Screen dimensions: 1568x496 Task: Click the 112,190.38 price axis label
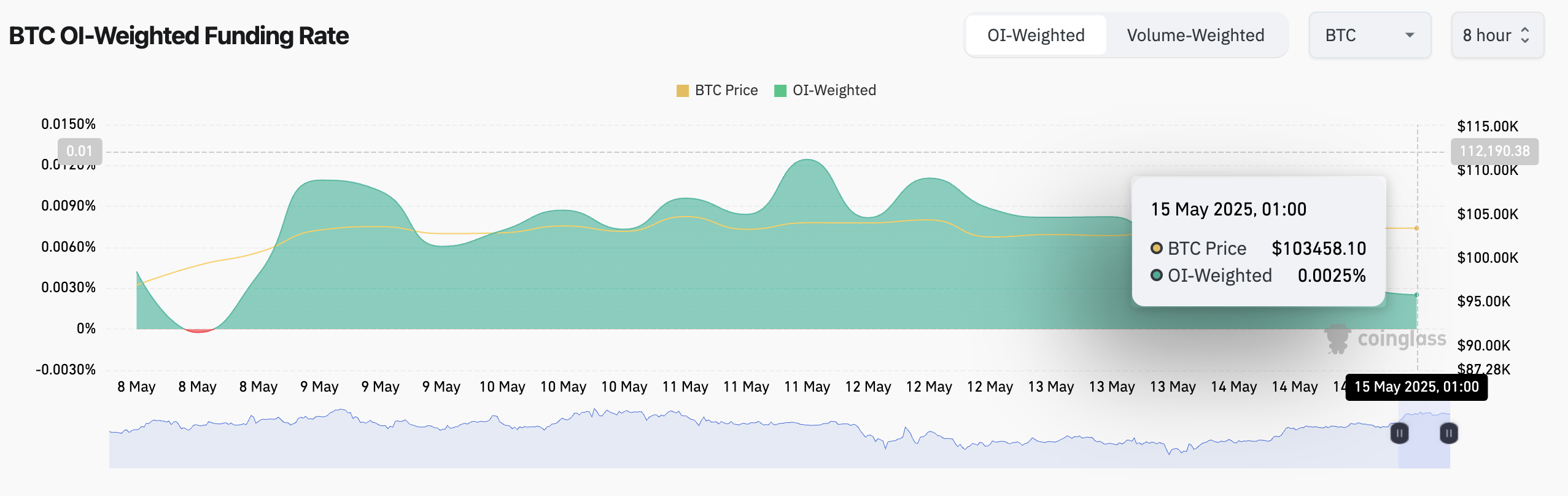tap(1494, 151)
